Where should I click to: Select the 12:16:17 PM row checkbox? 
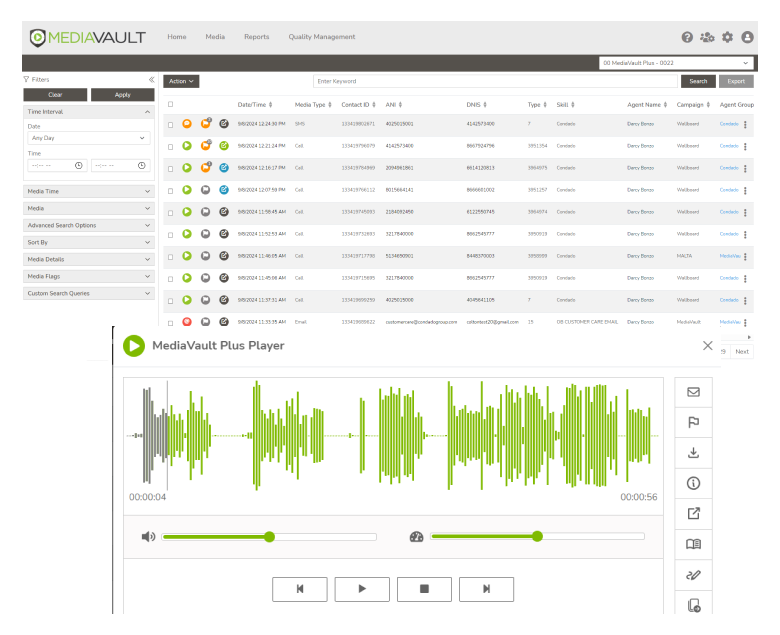click(x=171, y=169)
